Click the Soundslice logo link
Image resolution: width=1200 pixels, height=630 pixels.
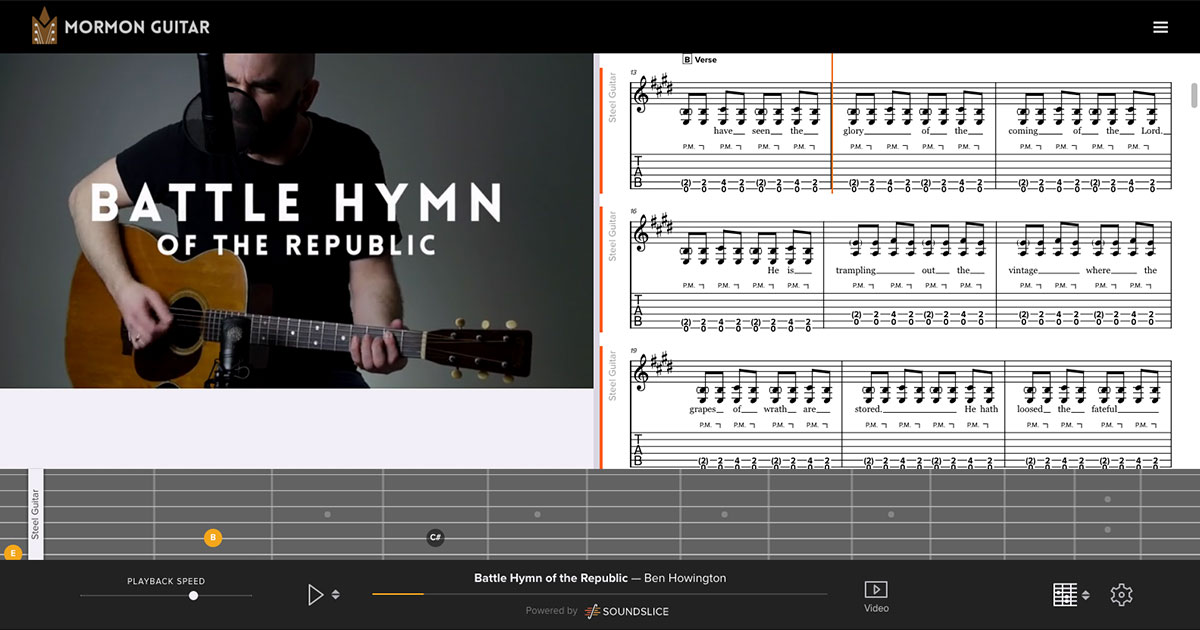click(626, 611)
